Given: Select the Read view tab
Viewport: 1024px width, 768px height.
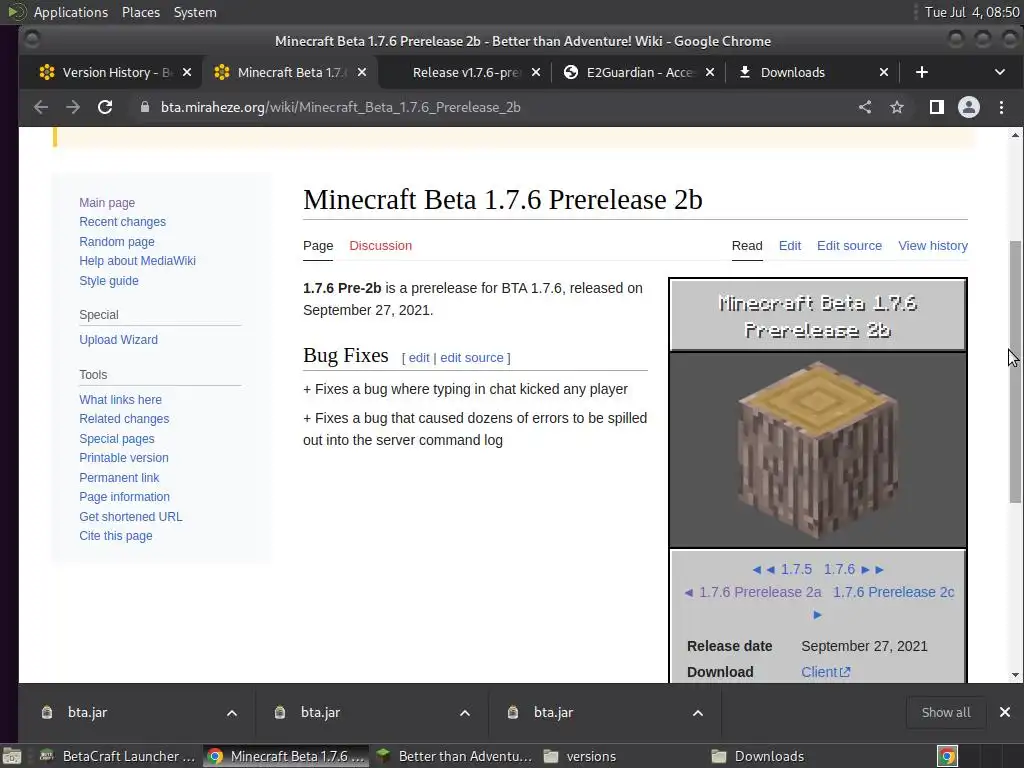Looking at the screenshot, I should [x=747, y=246].
